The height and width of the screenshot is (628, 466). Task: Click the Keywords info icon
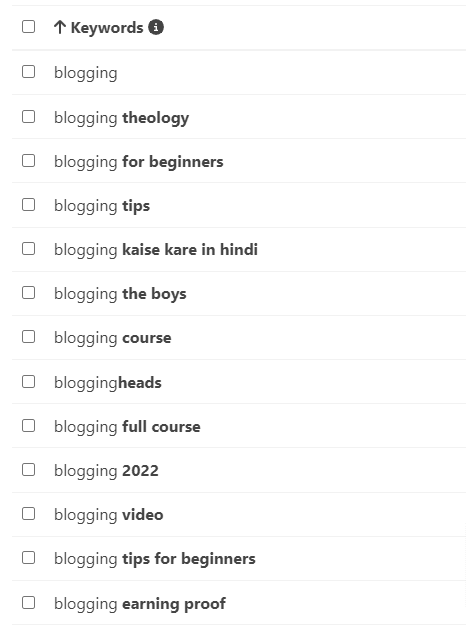tap(156, 27)
